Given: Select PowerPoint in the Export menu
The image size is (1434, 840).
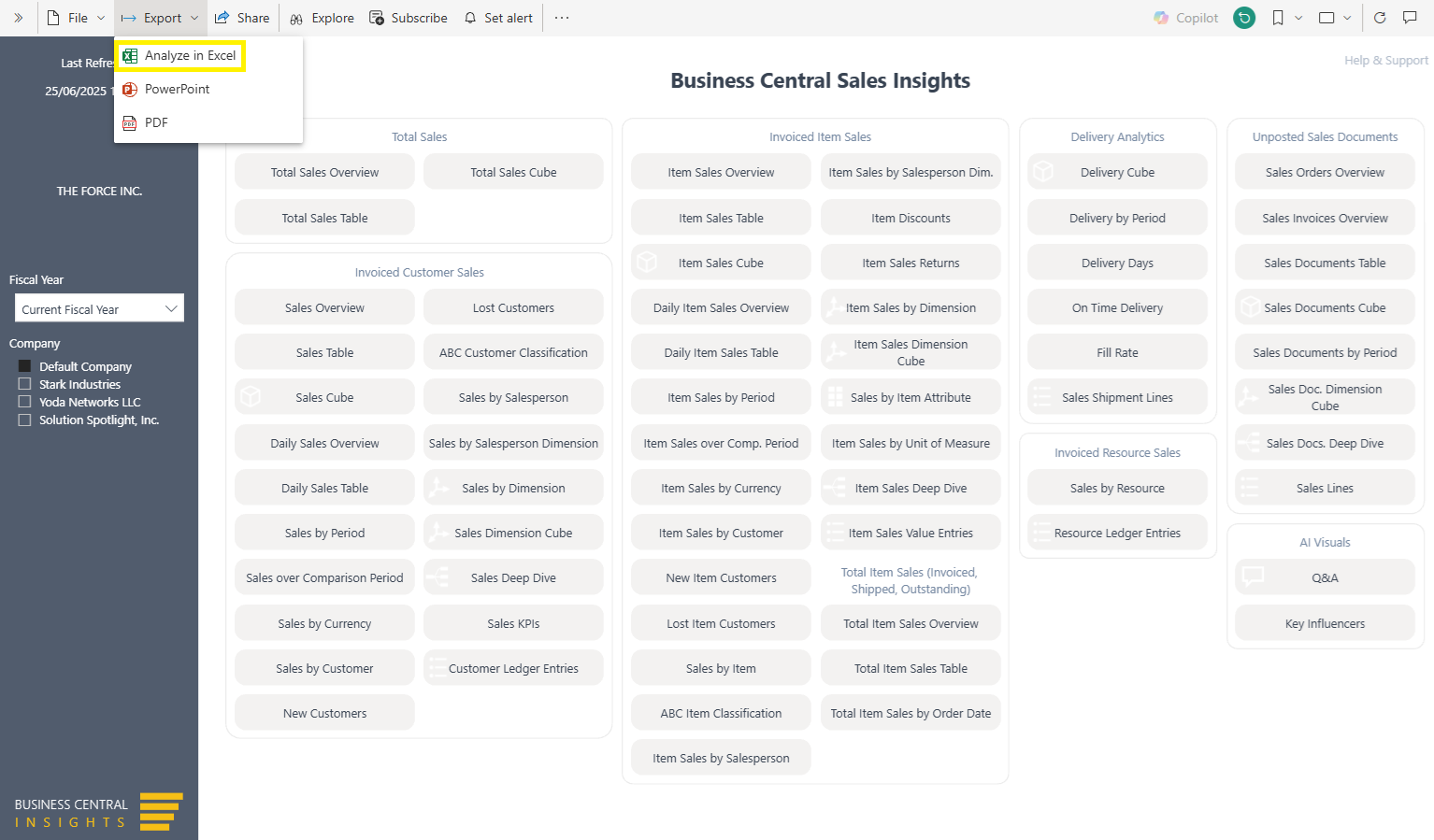Looking at the screenshot, I should [177, 90].
